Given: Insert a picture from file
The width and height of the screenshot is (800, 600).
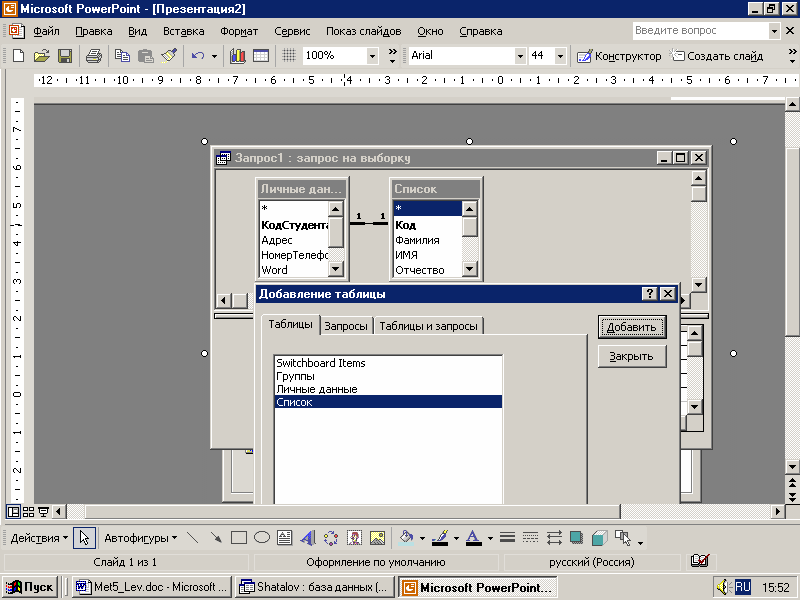Looking at the screenshot, I should coord(377,538).
